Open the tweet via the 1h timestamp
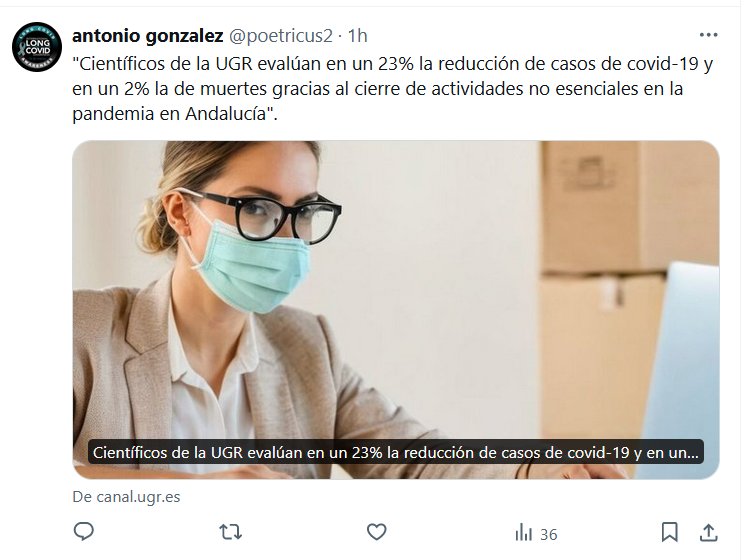This screenshot has width=748, height=560. tap(357, 36)
